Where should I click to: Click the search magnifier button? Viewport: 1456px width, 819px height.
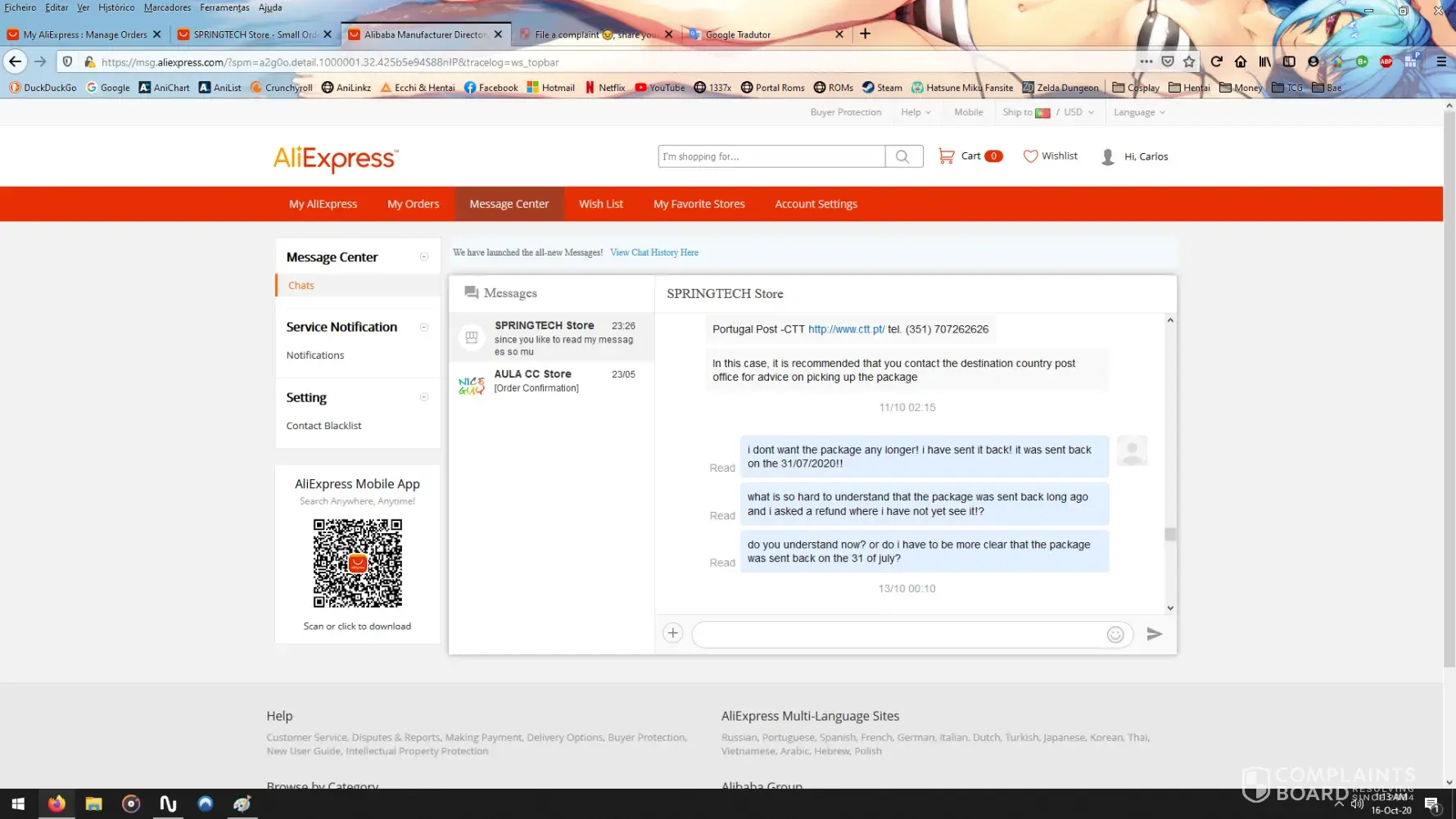902,156
